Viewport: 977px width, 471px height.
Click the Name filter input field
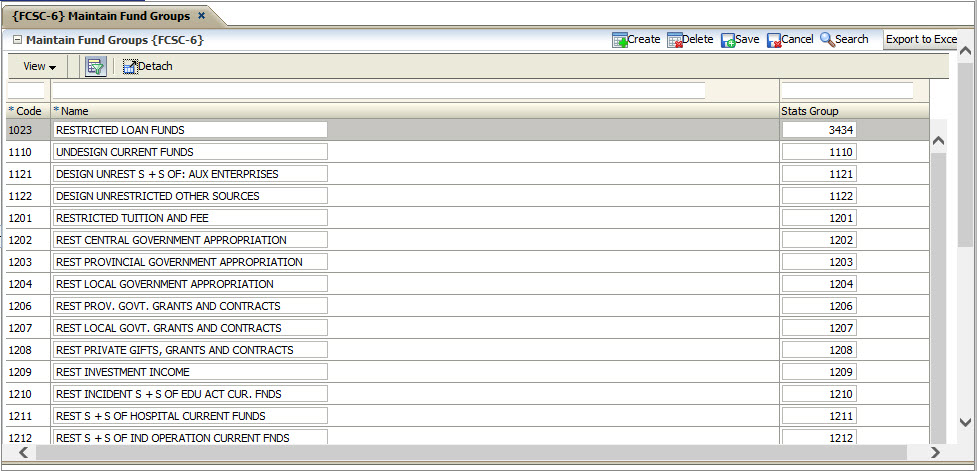click(379, 91)
